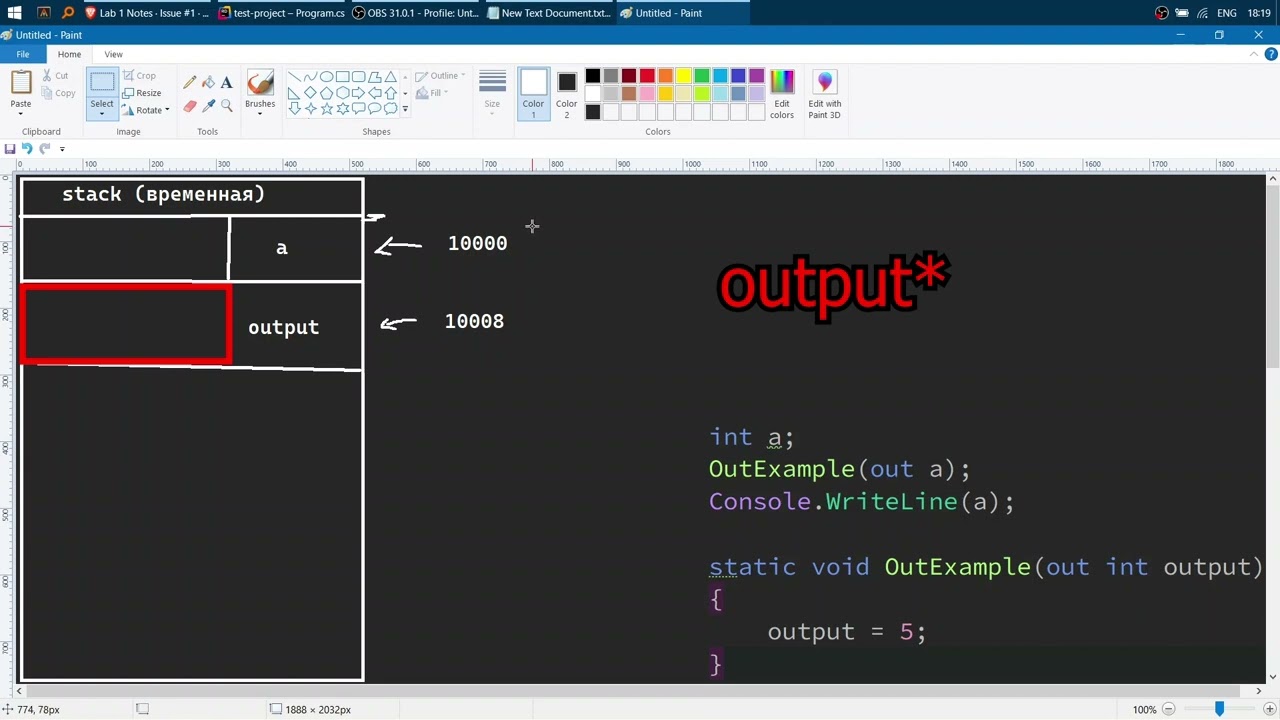The height and width of the screenshot is (720, 1280).
Task: Switch to OBS 31.0.1 taskbar window
Action: pos(415,13)
